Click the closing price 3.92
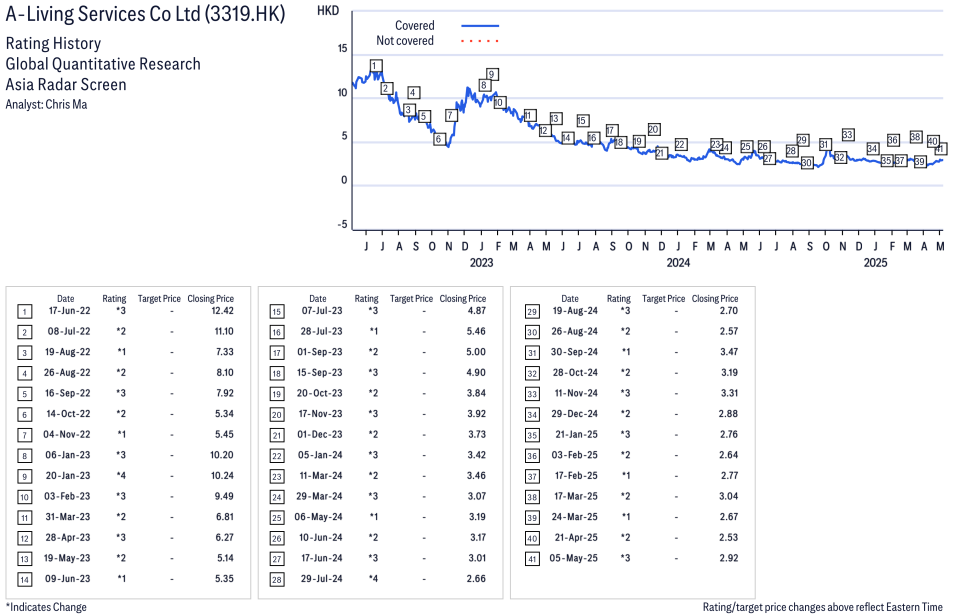The width and height of the screenshot is (954, 614). (476, 413)
